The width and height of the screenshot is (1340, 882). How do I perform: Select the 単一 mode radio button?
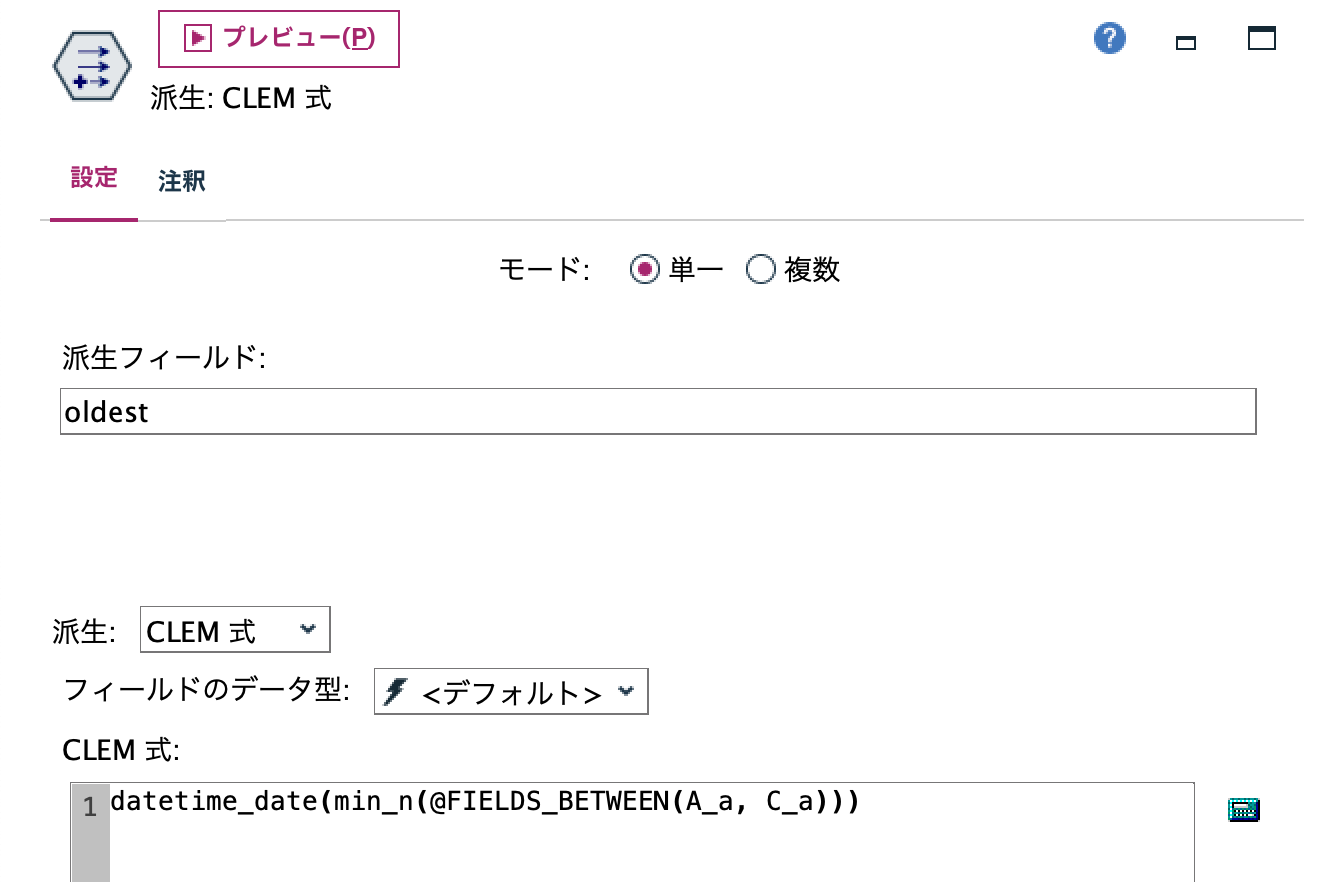pyautogui.click(x=645, y=269)
